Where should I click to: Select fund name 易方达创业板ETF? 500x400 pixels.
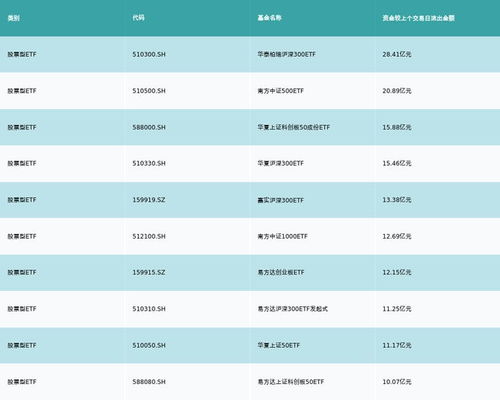(x=281, y=272)
